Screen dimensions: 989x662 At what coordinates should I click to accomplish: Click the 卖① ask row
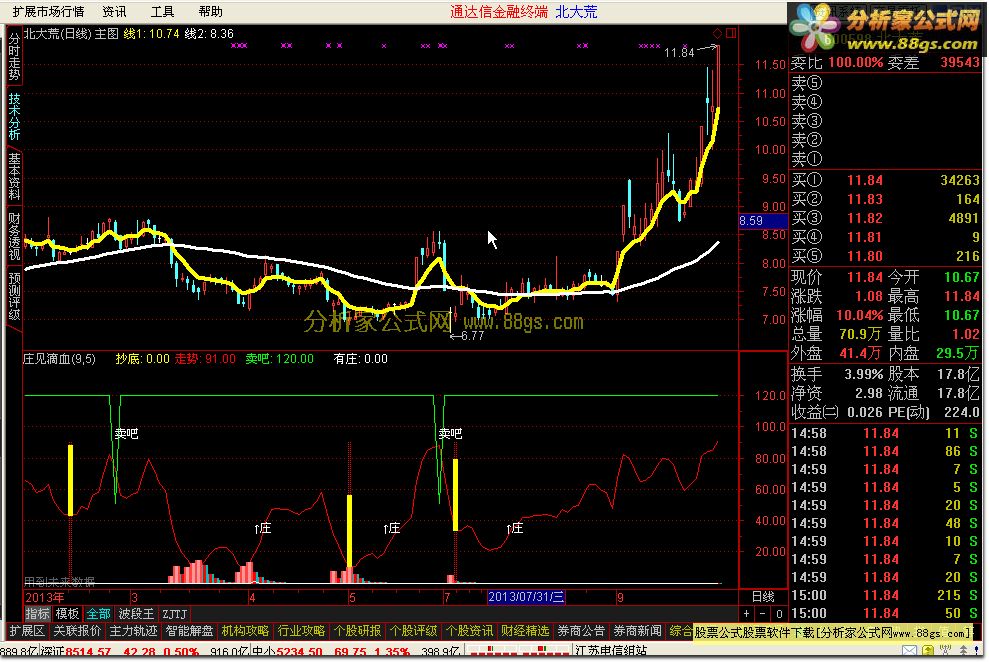[x=885, y=158]
